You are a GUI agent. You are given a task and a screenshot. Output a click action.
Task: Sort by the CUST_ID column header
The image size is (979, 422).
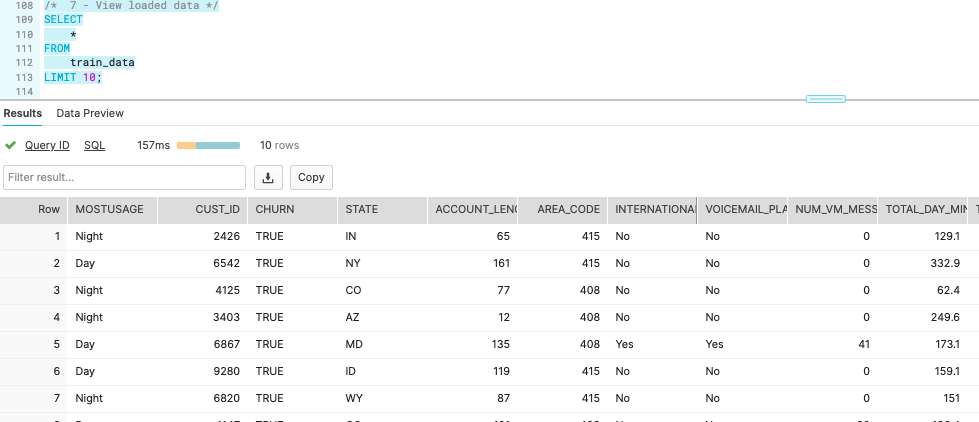[203, 210]
